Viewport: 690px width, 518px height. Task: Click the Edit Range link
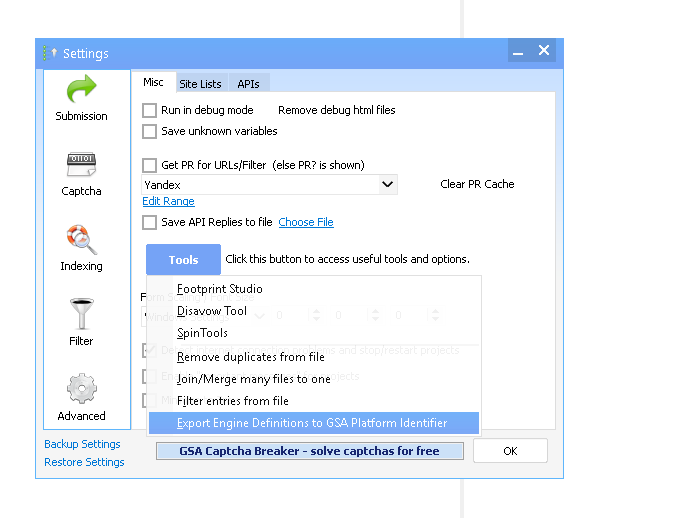[168, 202]
